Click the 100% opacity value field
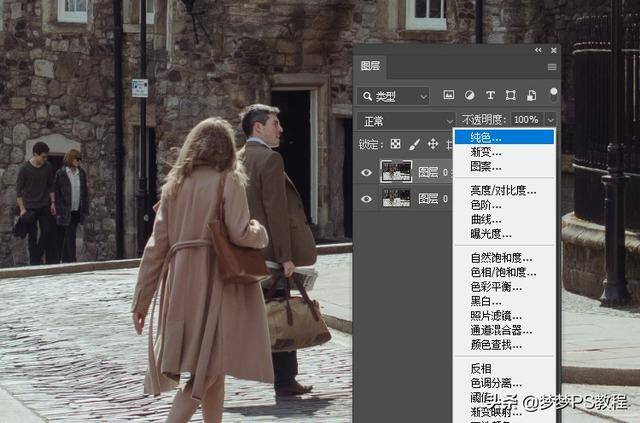This screenshot has height=423, width=640. tap(526, 120)
